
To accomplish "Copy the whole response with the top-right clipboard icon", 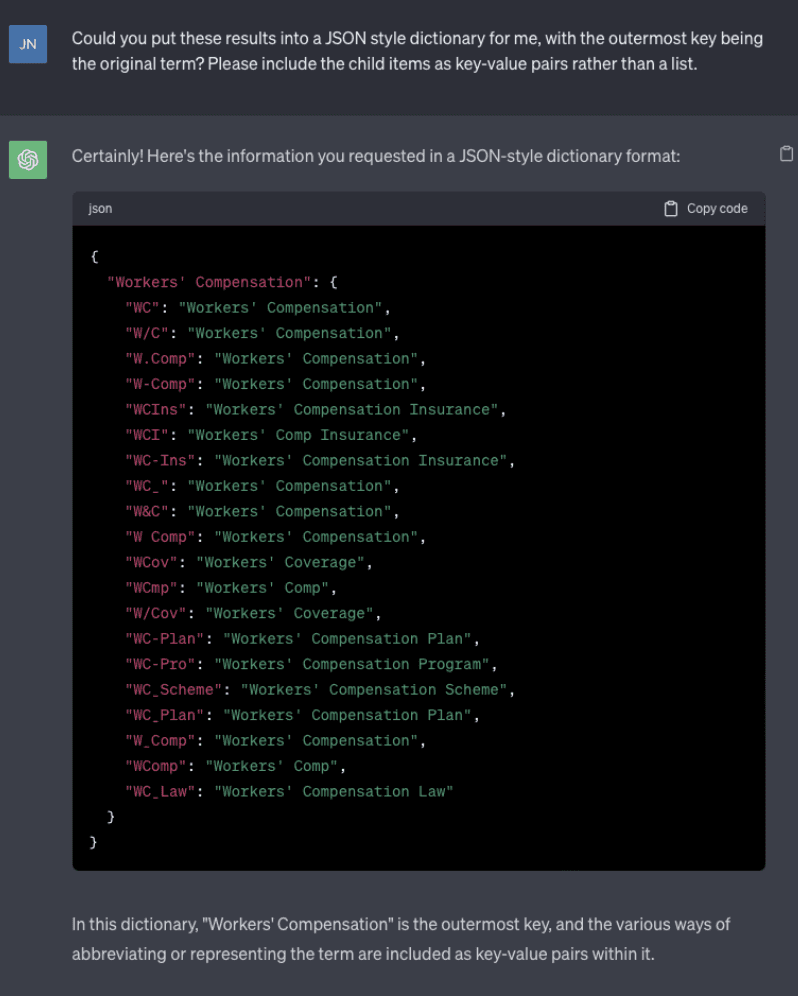I will (786, 154).
